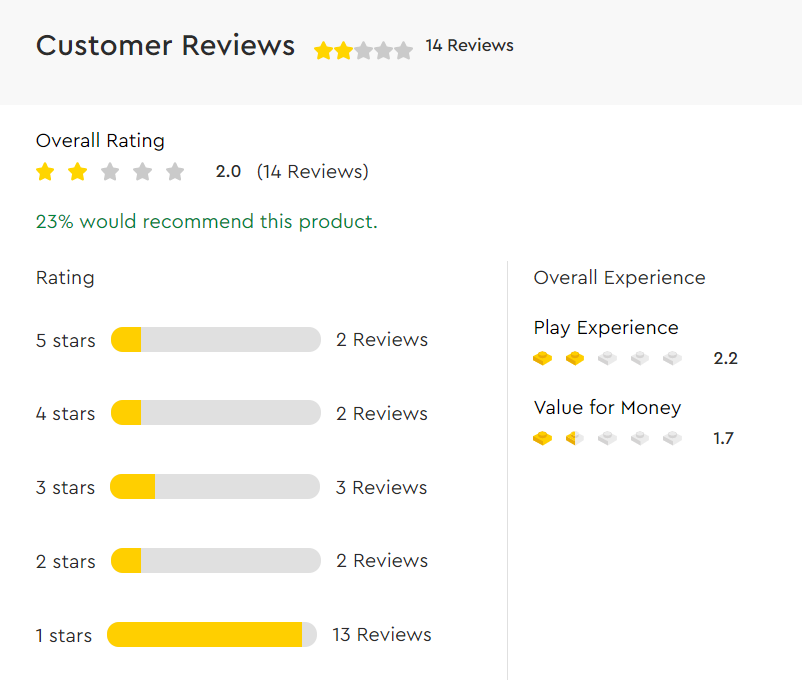Select the 4 stars rating bar
802x685 pixels.
216,413
